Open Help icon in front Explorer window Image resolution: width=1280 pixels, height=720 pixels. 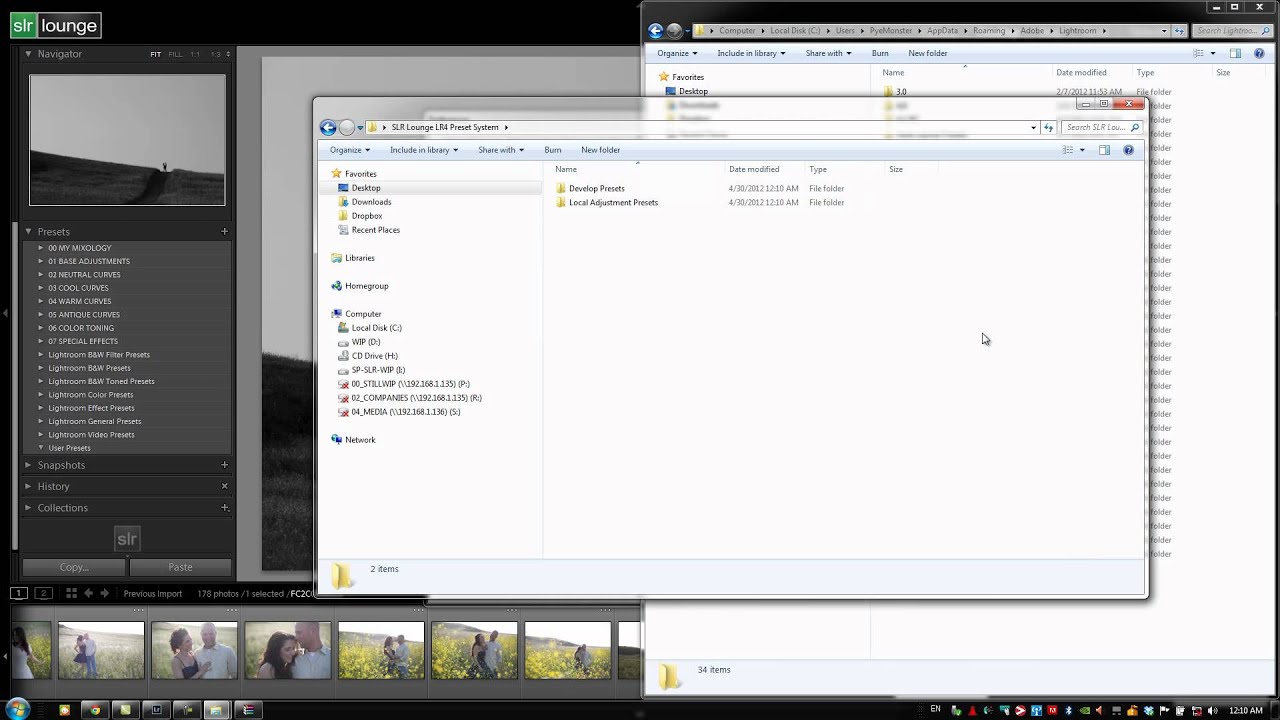coord(1128,150)
